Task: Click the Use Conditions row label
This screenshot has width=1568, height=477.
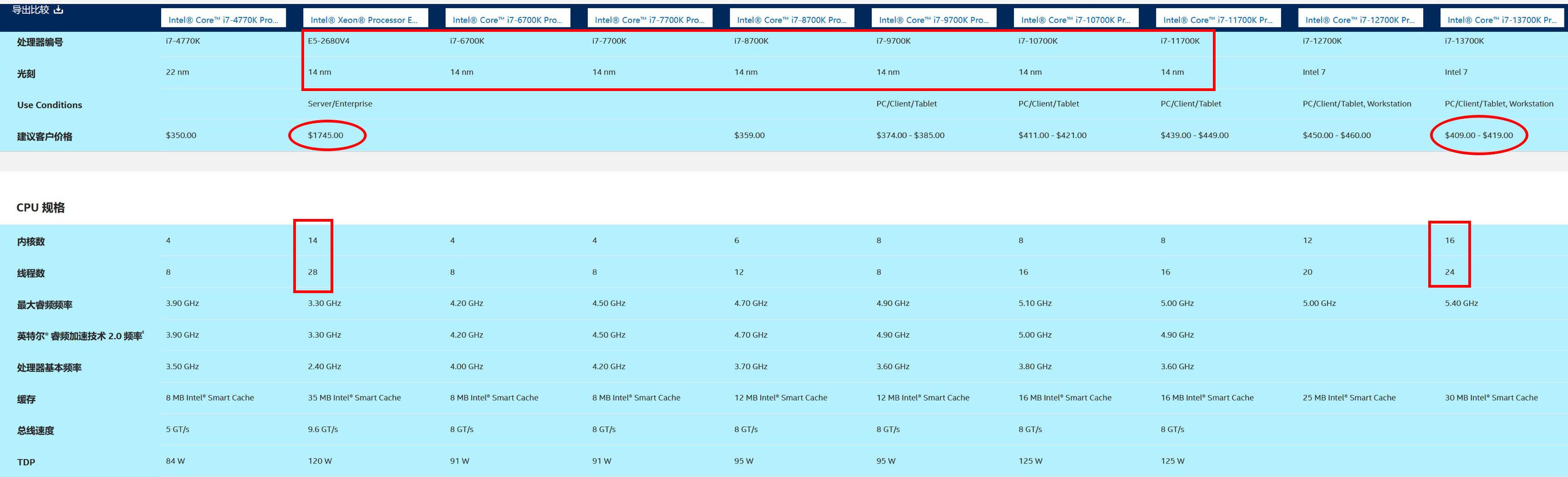Action: pyautogui.click(x=49, y=105)
